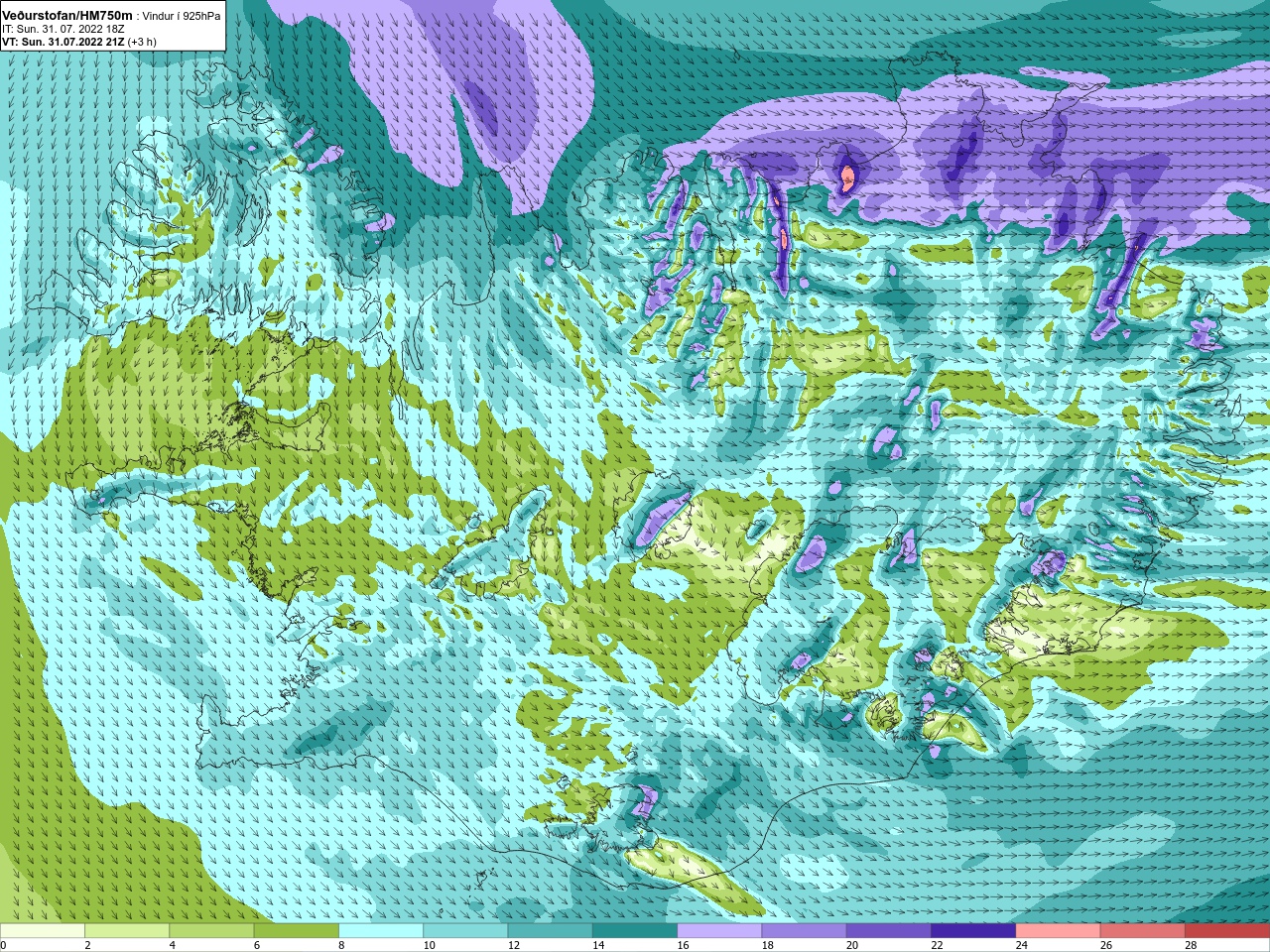The width and height of the screenshot is (1270, 952).
Task: Pick the 22–24 dark indigo legend swatch
Action: [x=973, y=930]
